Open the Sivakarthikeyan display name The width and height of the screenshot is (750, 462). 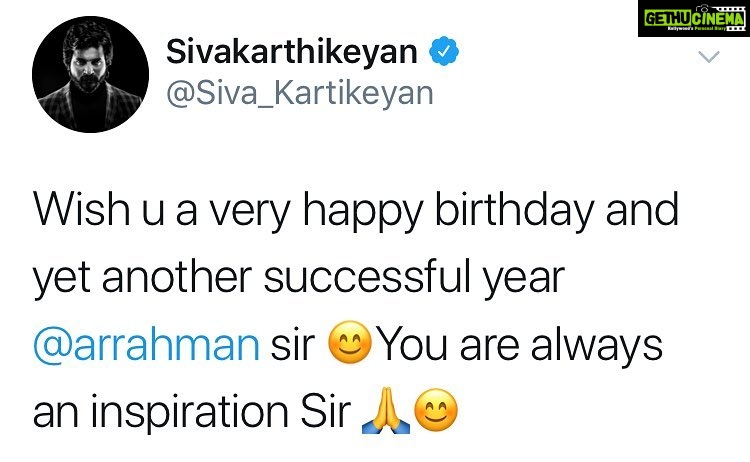pyautogui.click(x=292, y=51)
